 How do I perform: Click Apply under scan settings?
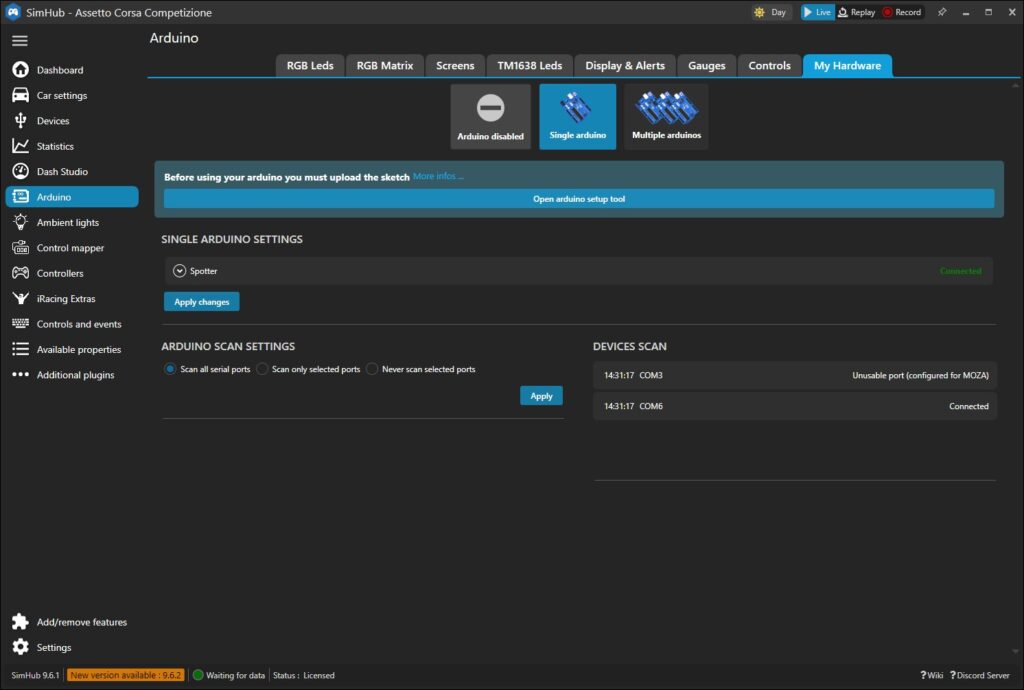[x=541, y=396]
